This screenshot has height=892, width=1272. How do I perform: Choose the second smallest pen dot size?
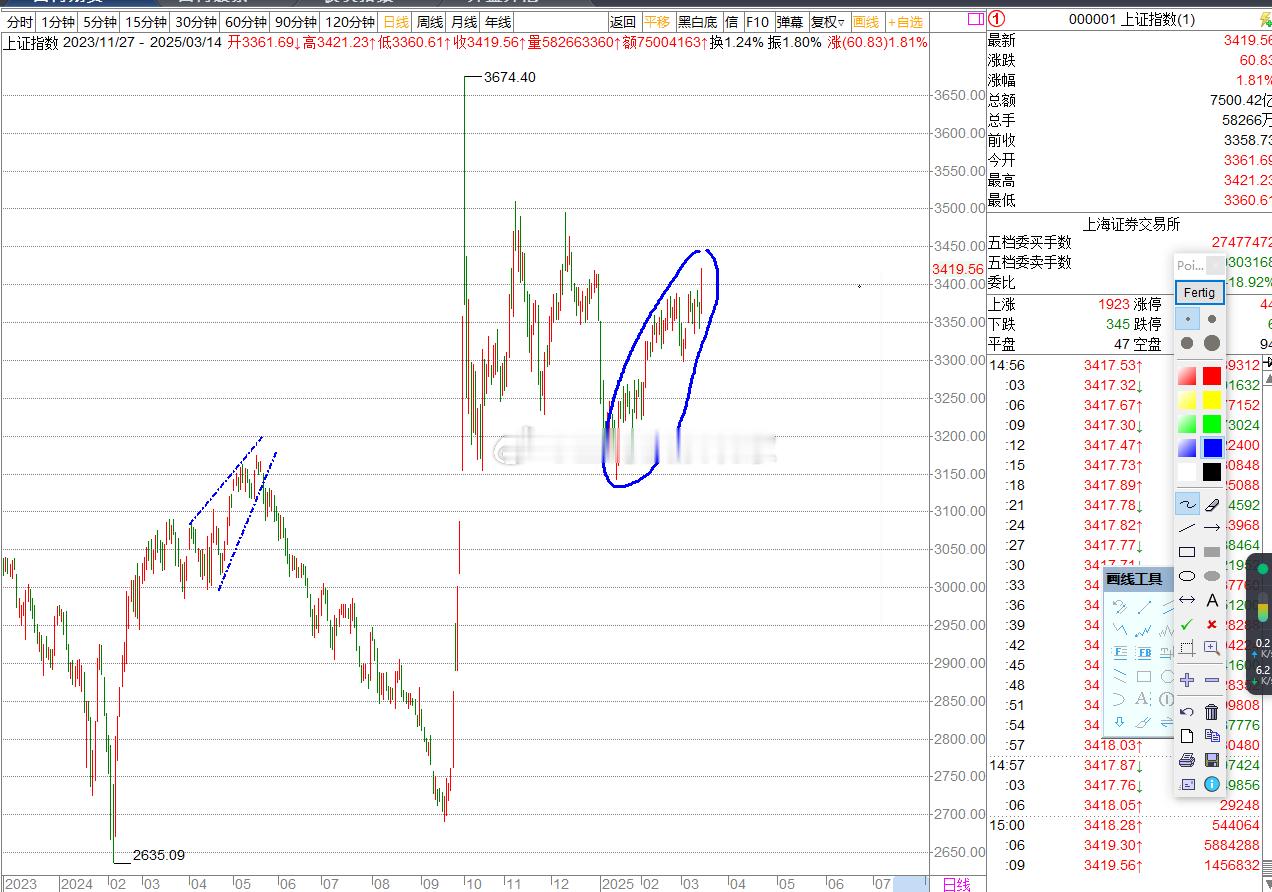1212,320
